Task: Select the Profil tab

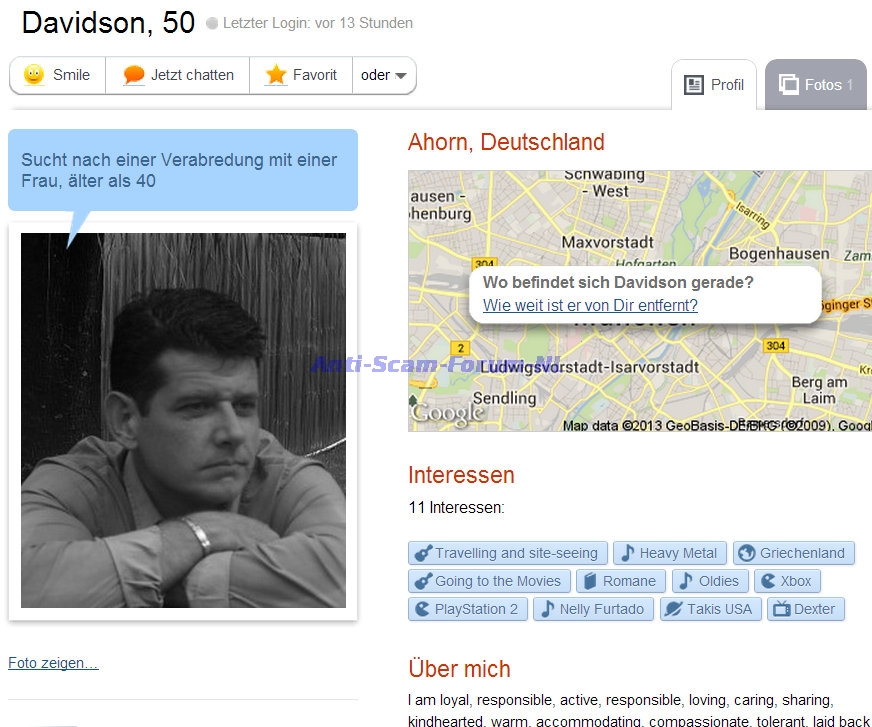Action: tap(714, 85)
